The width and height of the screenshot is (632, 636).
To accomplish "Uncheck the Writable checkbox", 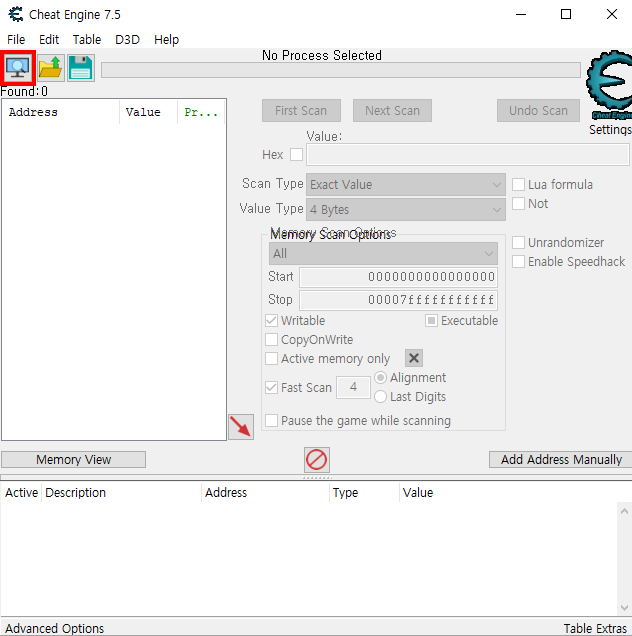I will pyautogui.click(x=271, y=321).
